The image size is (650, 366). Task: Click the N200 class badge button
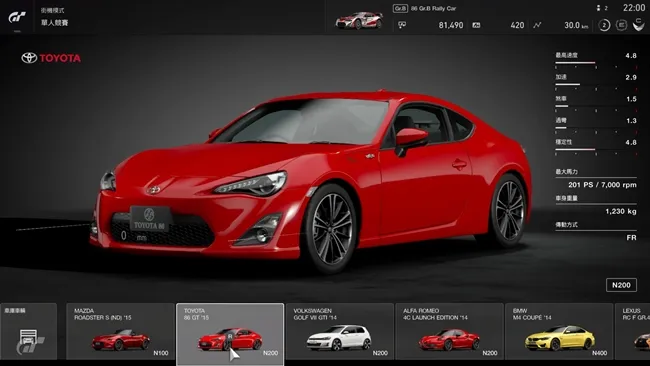coord(621,285)
